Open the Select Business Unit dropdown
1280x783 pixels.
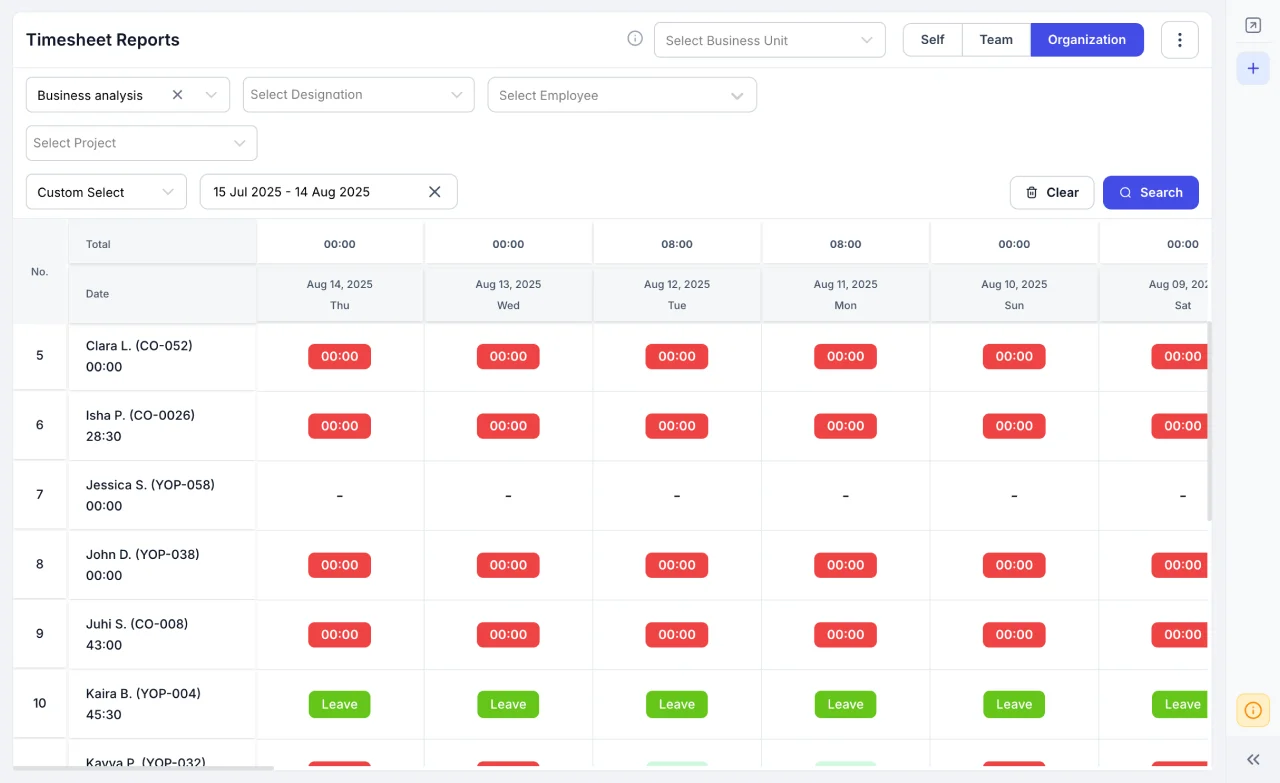[x=770, y=40]
